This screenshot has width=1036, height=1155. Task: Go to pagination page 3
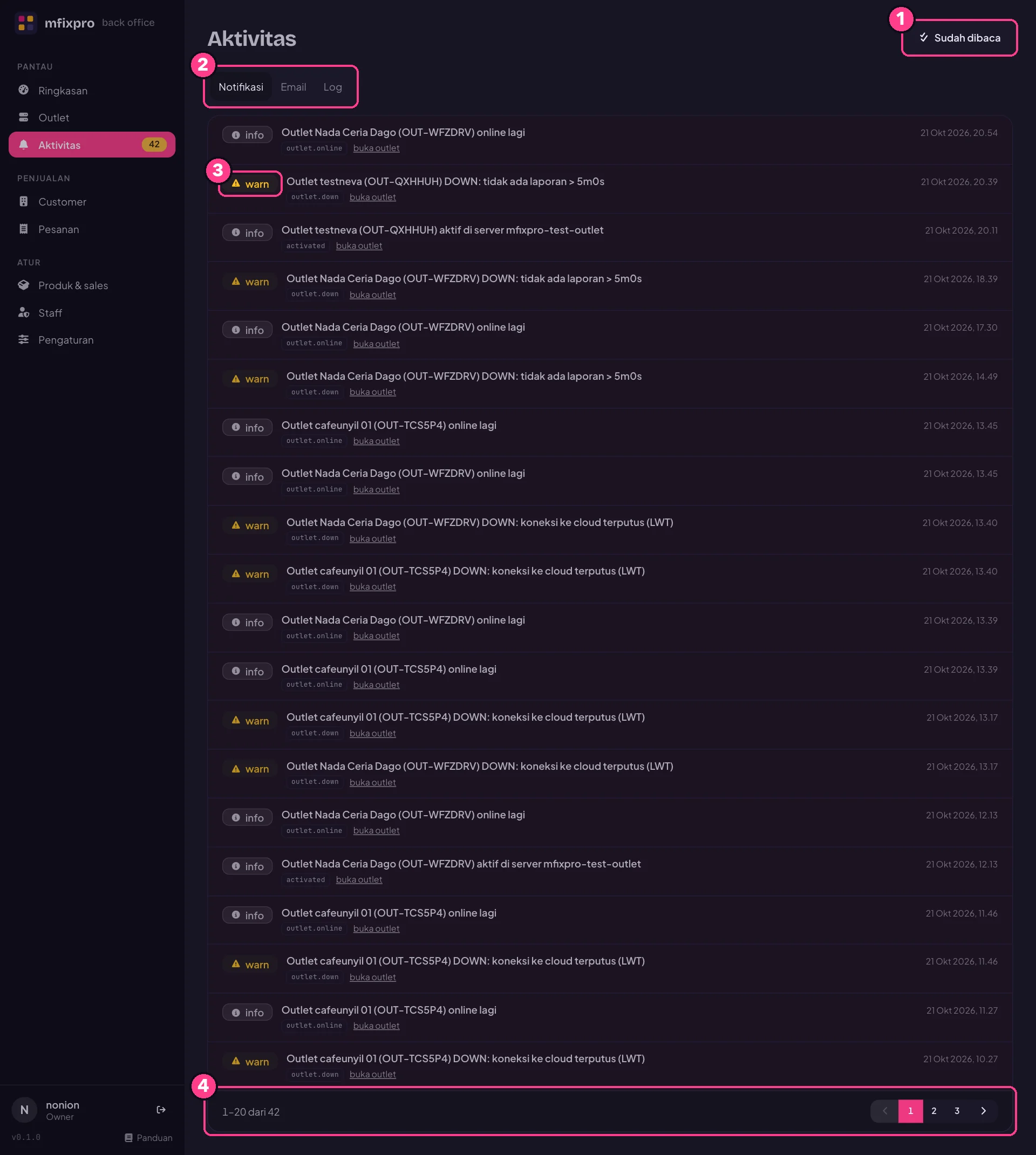957,1111
